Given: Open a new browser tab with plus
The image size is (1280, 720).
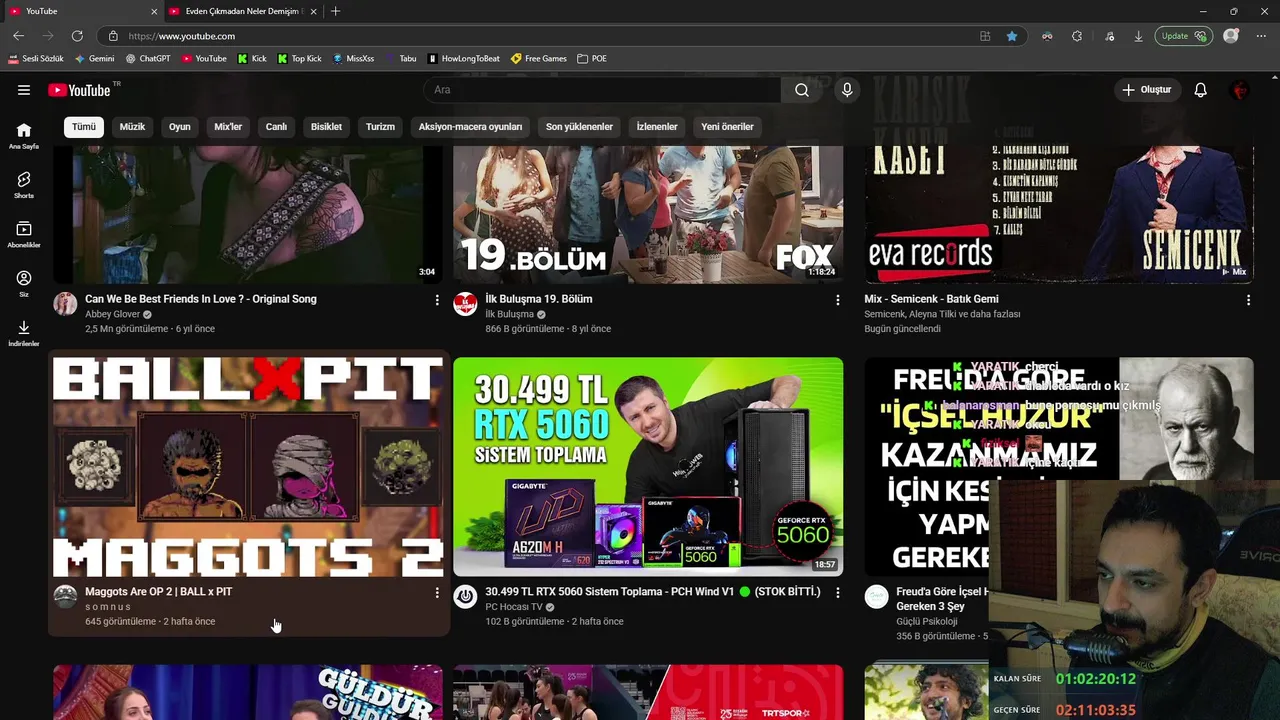Looking at the screenshot, I should (x=335, y=11).
